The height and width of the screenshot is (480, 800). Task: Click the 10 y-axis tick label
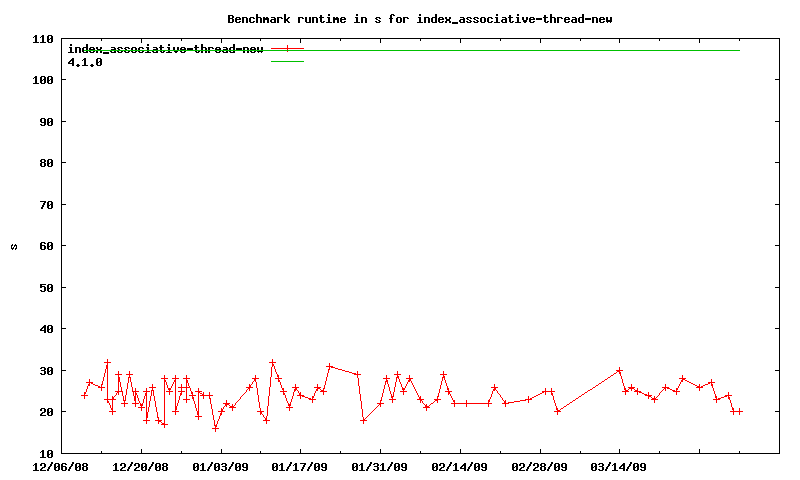pyautogui.click(x=46, y=453)
